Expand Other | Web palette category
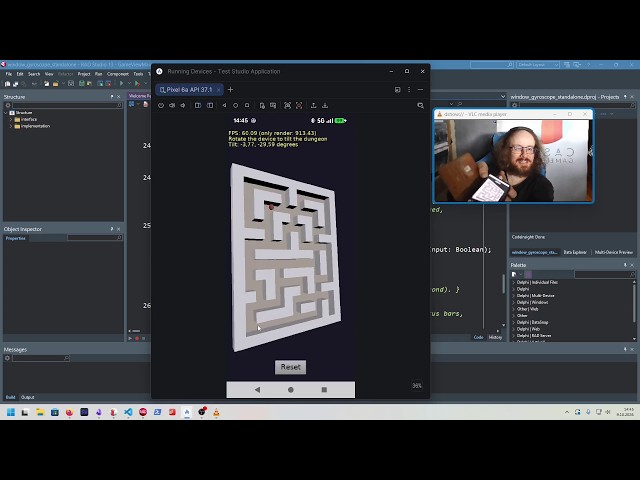 tap(513, 309)
